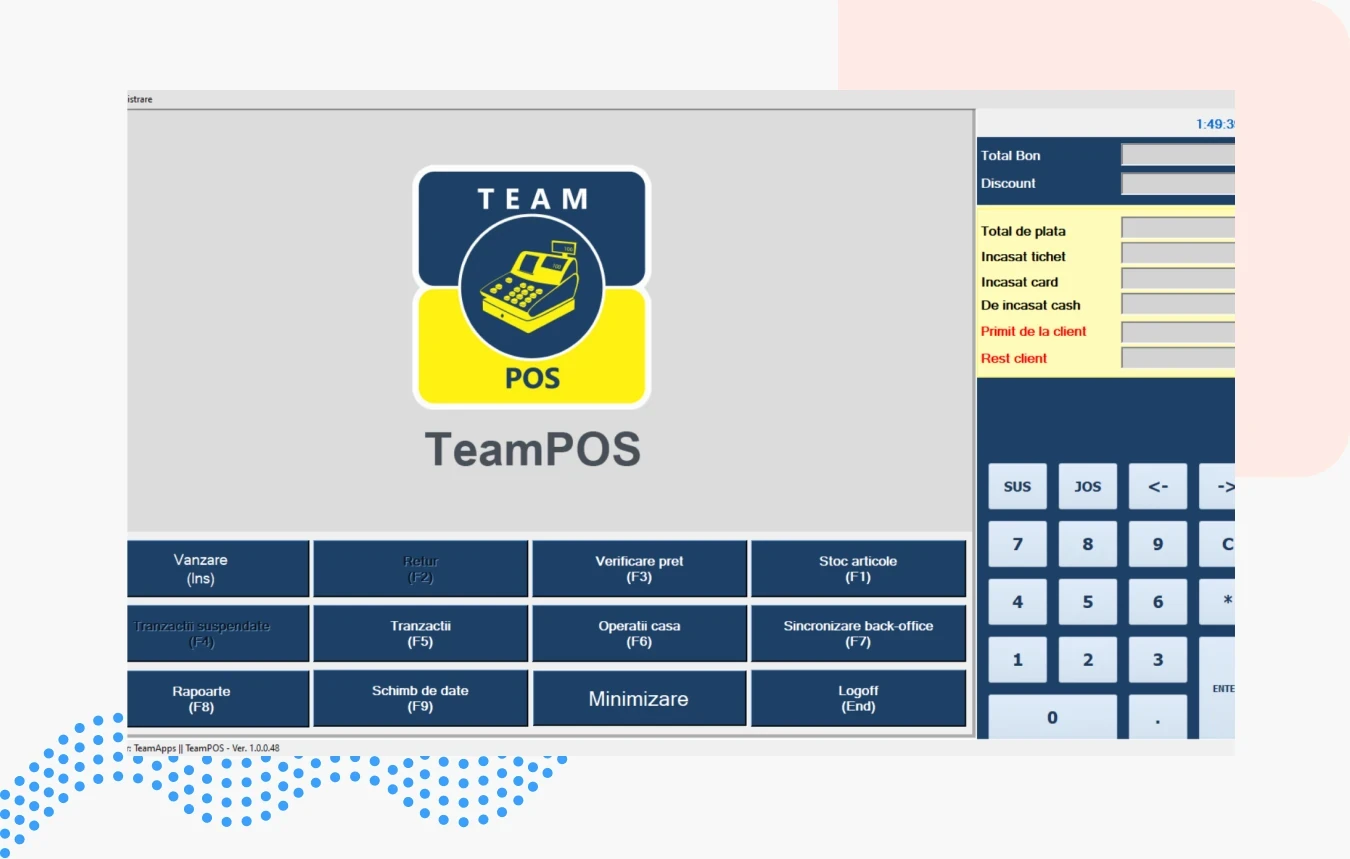
Task: Open Operatii casa (F6)
Action: click(x=639, y=633)
